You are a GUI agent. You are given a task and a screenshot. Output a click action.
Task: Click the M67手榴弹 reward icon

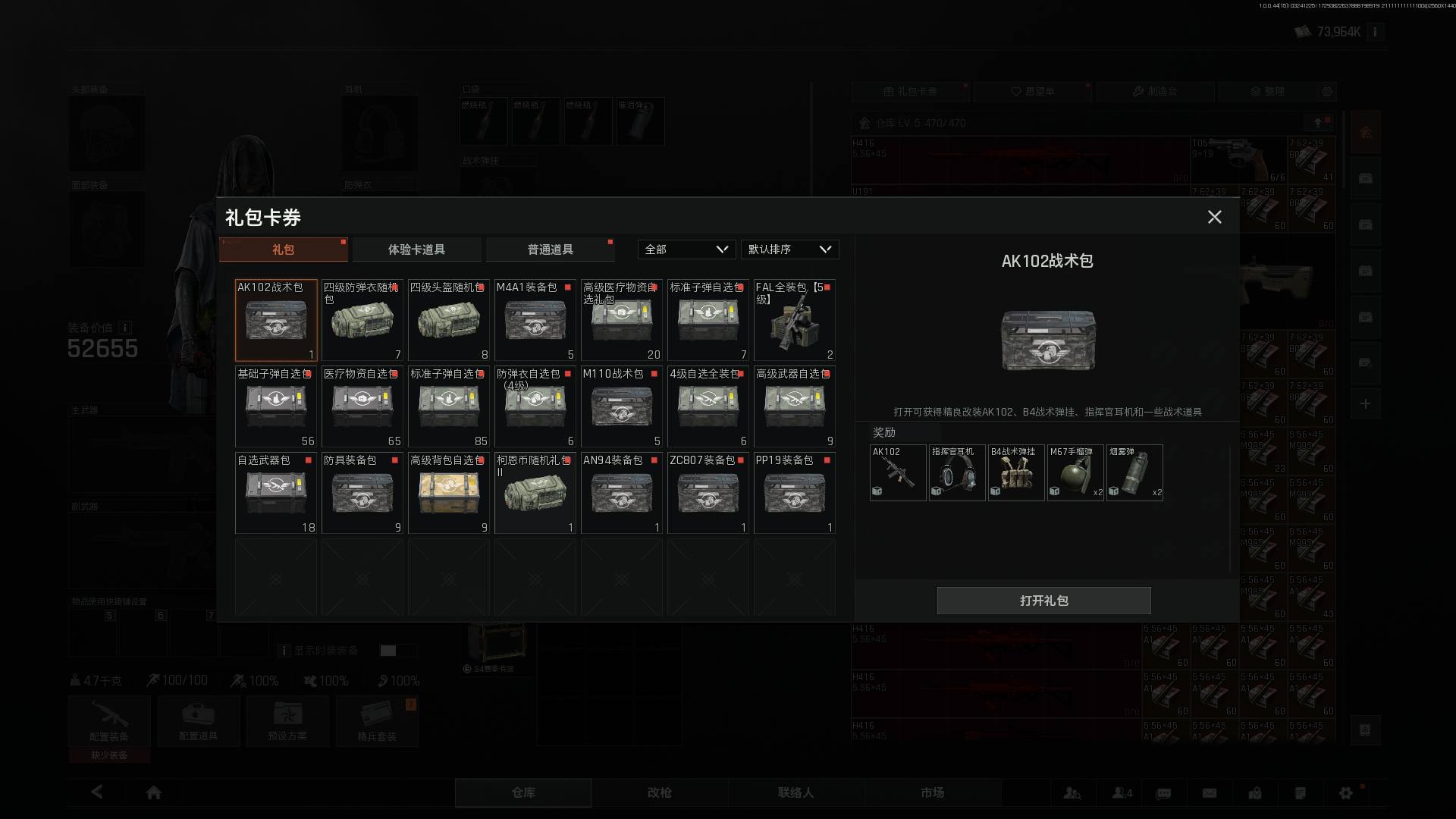coord(1075,473)
